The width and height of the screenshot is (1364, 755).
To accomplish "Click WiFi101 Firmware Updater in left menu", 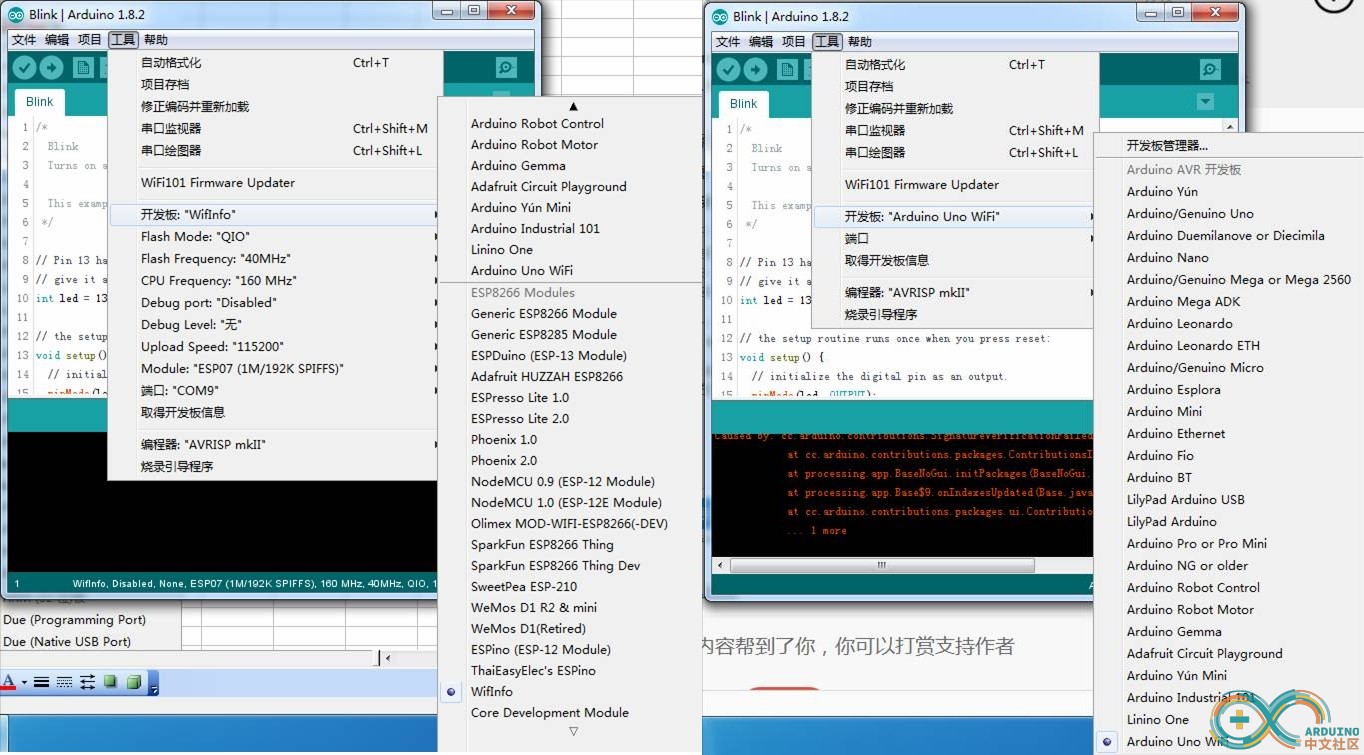I will (218, 183).
